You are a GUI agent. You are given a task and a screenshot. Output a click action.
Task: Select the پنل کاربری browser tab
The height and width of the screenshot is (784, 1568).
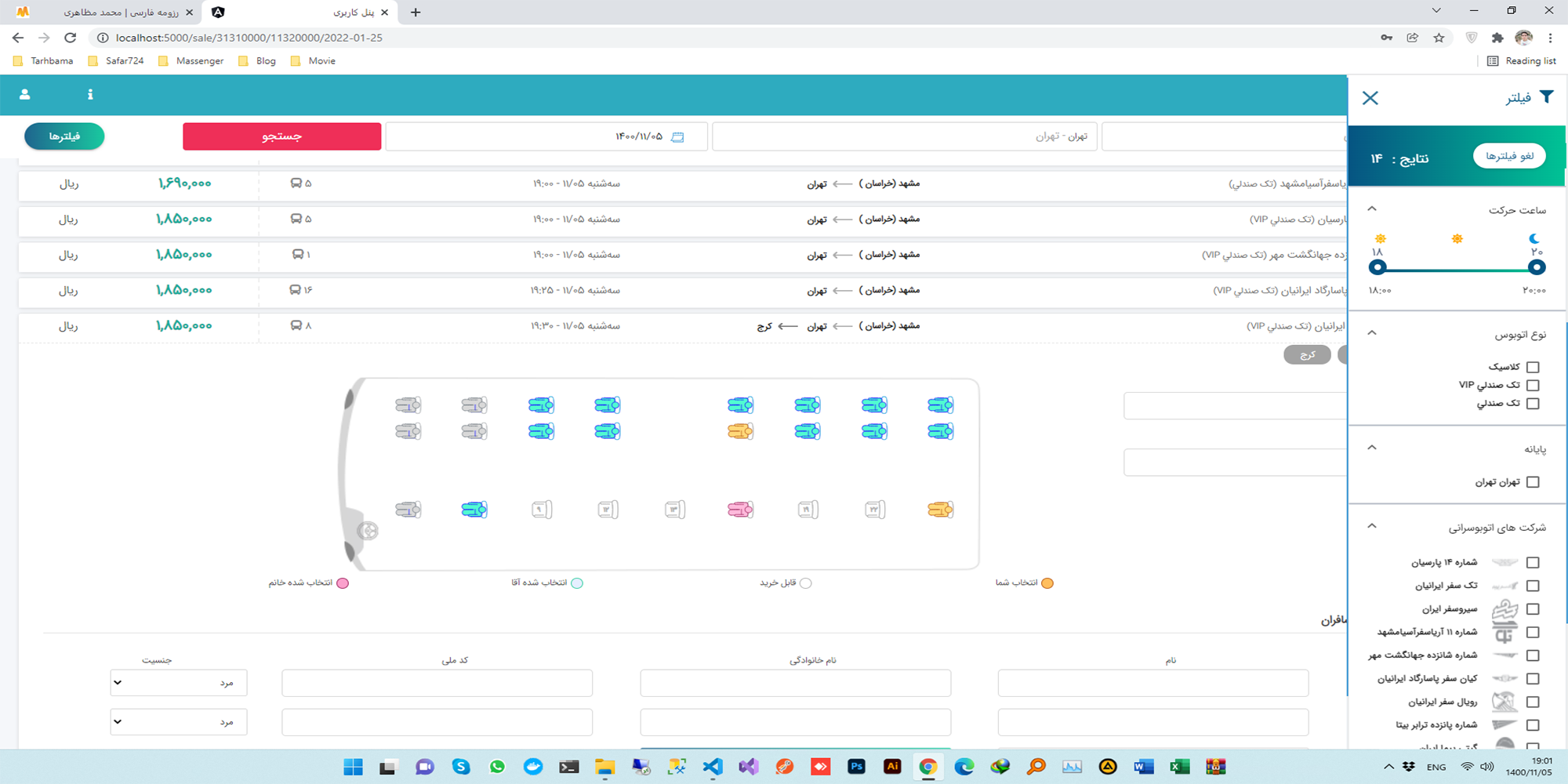[299, 13]
